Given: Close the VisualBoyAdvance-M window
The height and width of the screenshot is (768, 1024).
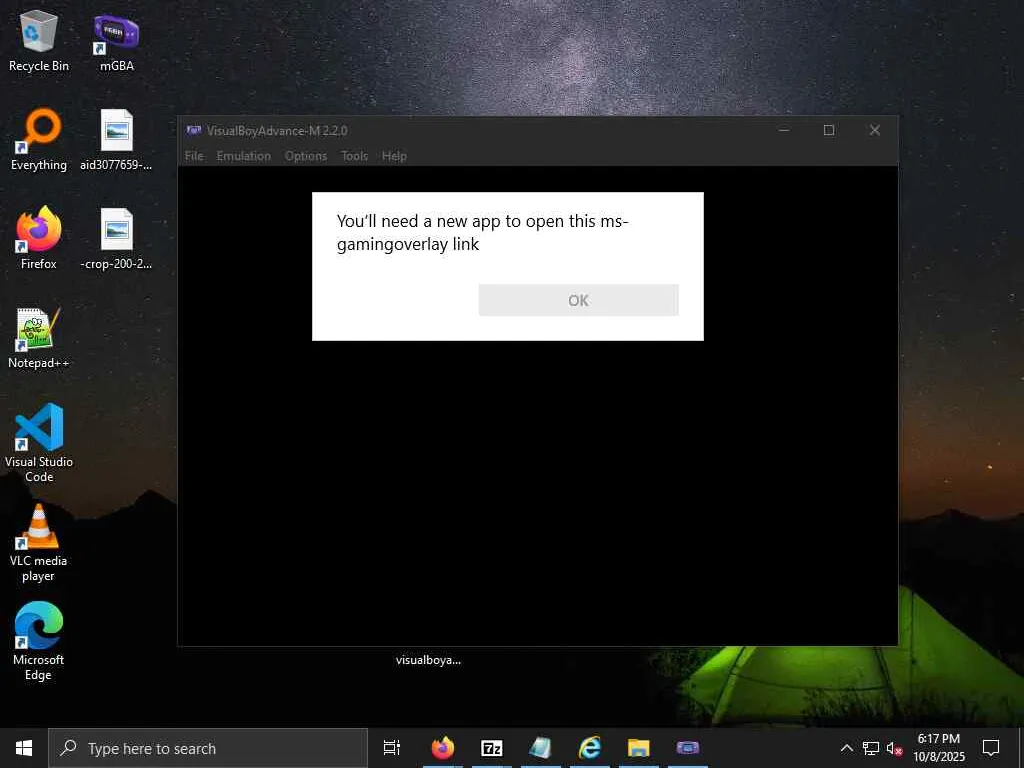Looking at the screenshot, I should coord(874,131).
